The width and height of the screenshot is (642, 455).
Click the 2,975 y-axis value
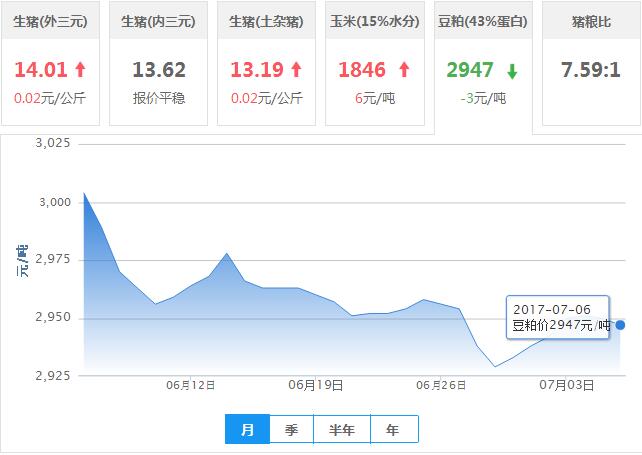(53, 259)
